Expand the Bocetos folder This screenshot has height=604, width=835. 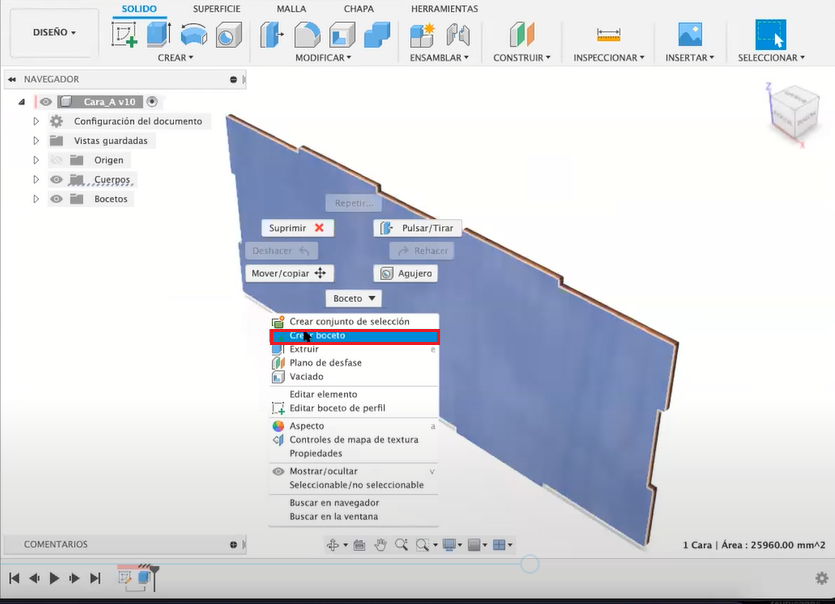36,199
